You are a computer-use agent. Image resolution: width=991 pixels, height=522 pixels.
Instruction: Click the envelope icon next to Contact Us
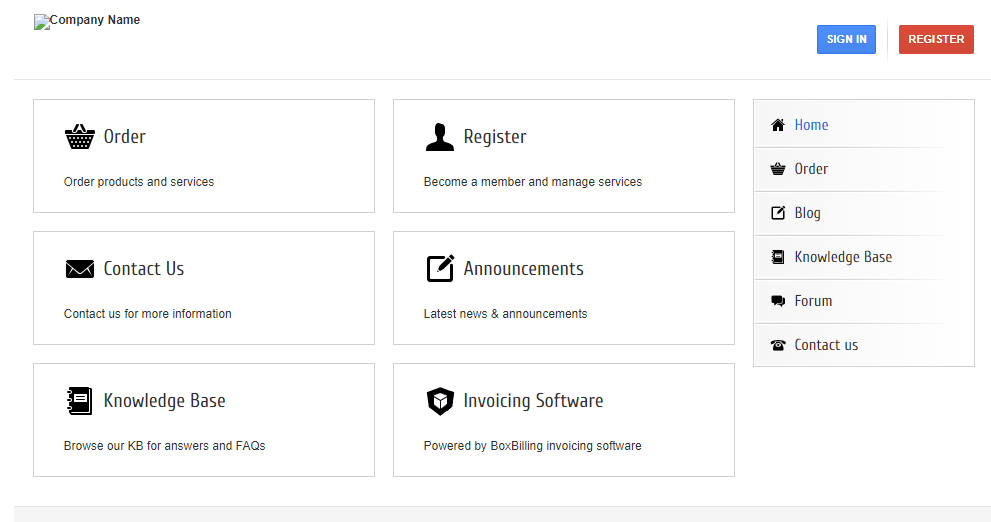click(79, 269)
